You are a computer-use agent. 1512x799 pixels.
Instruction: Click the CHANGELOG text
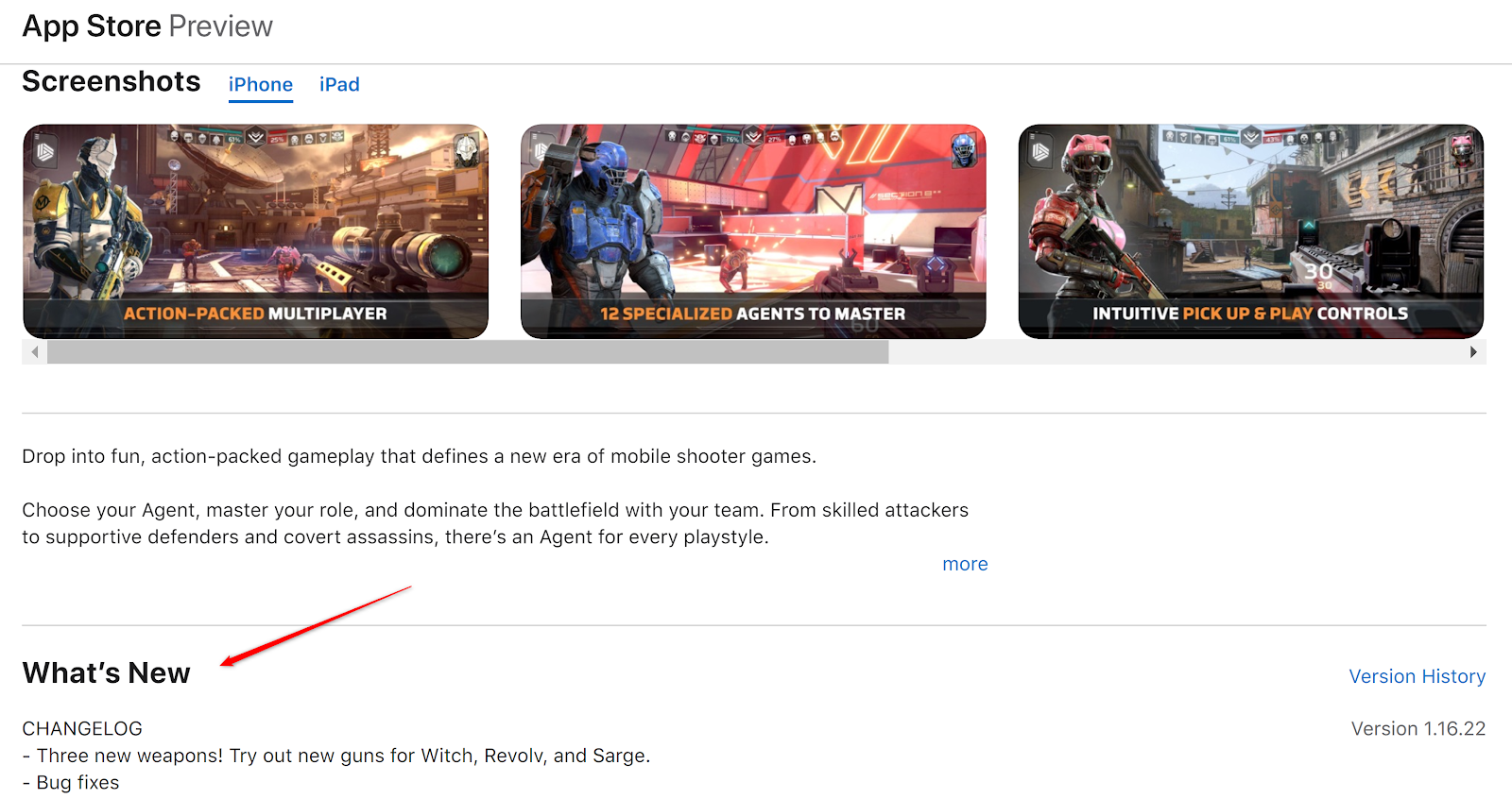(x=82, y=729)
